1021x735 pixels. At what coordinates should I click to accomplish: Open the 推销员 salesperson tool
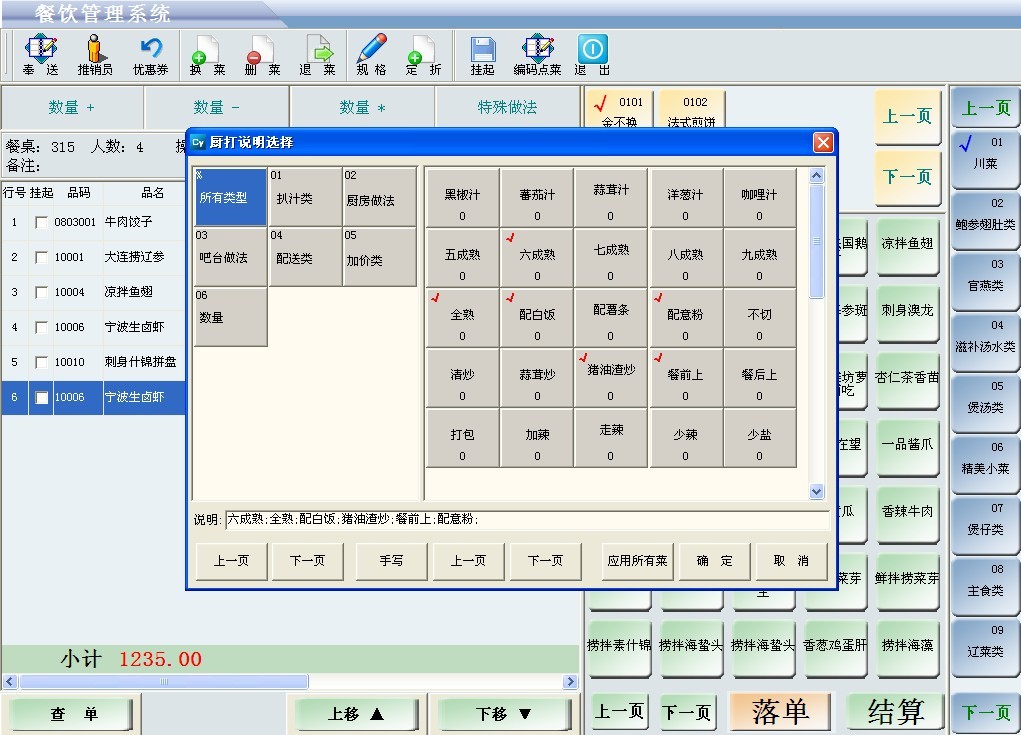point(94,55)
